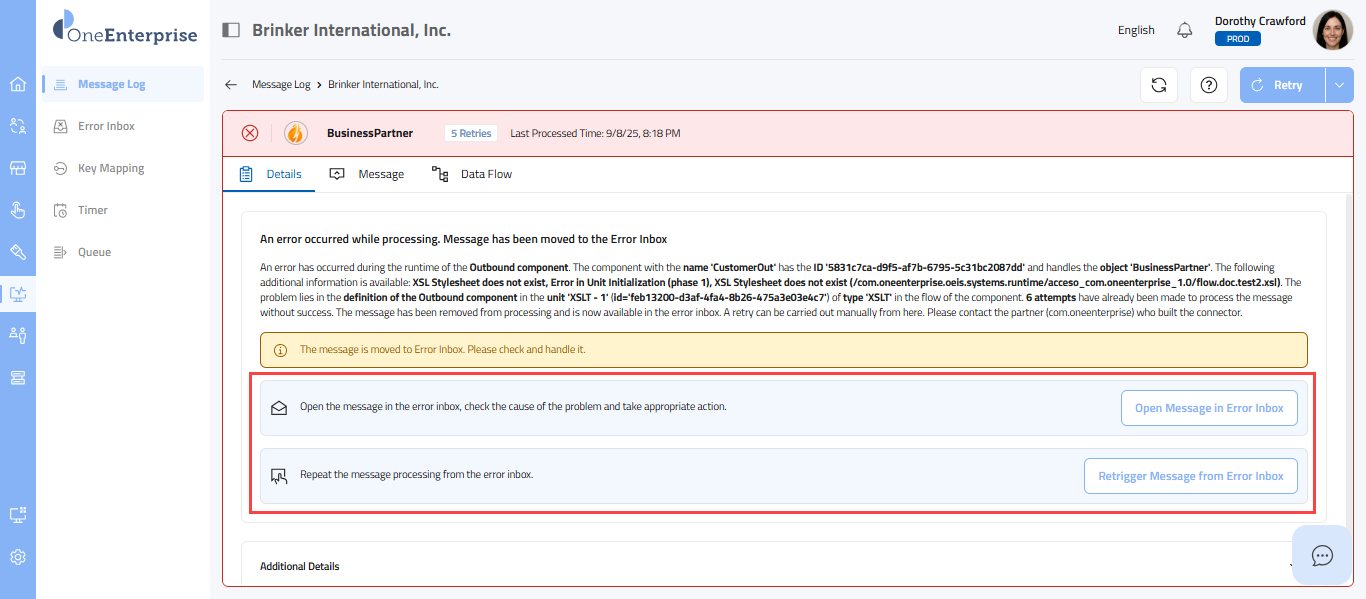Open the English language selector
The height and width of the screenshot is (599, 1366).
point(1136,30)
